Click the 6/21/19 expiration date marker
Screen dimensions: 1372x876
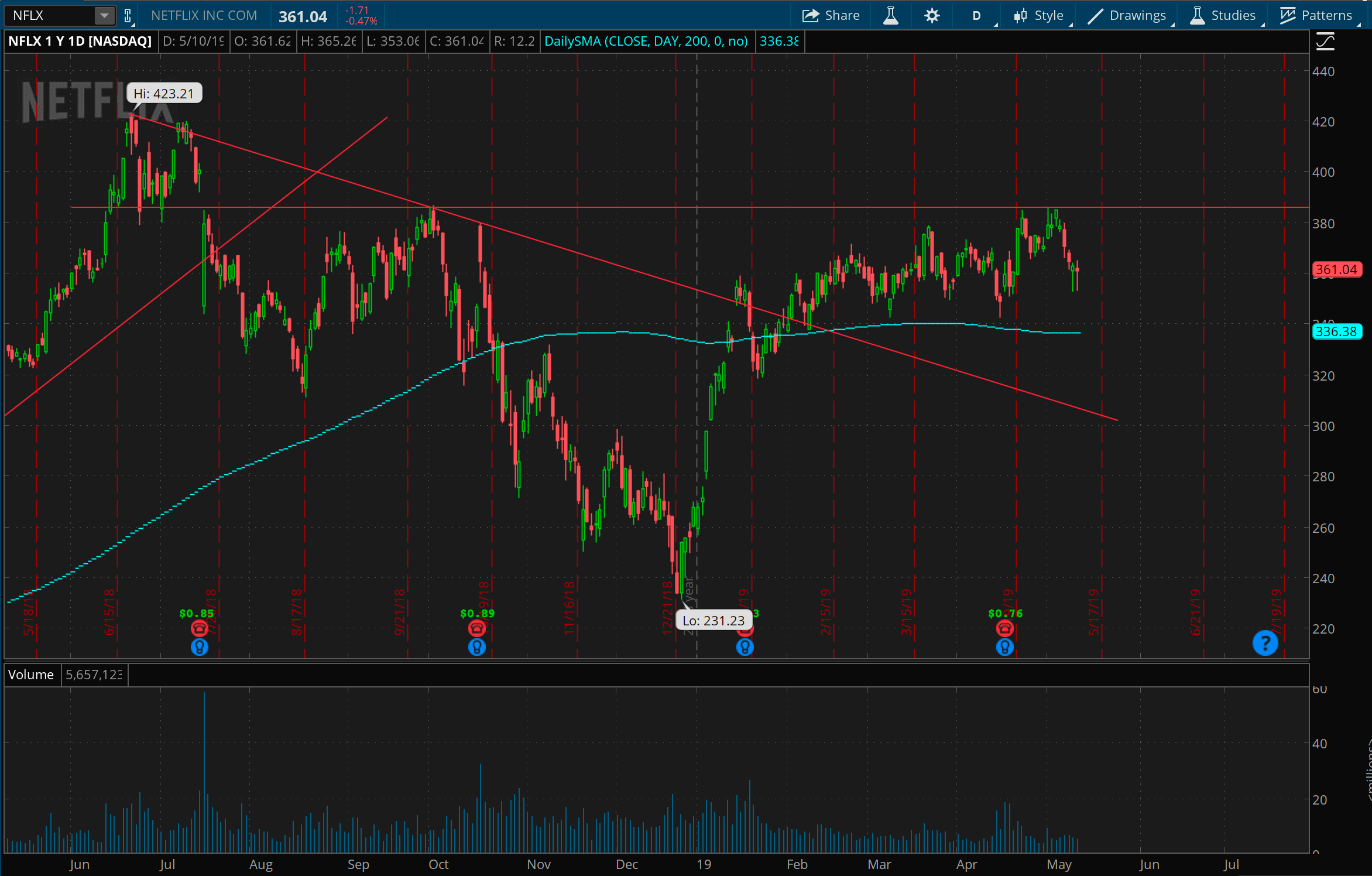(x=1195, y=612)
